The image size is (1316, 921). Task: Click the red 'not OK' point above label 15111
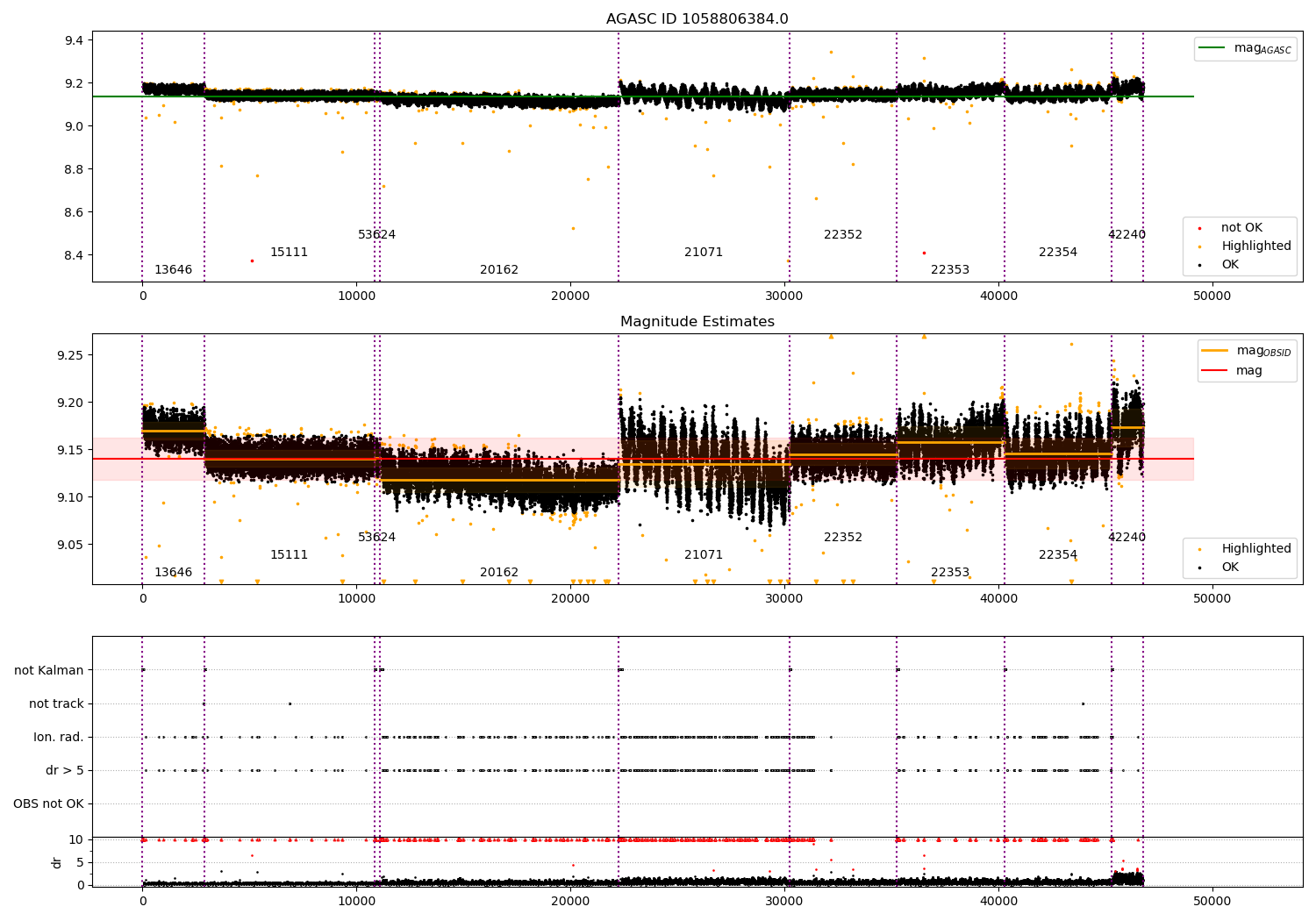coord(252,261)
